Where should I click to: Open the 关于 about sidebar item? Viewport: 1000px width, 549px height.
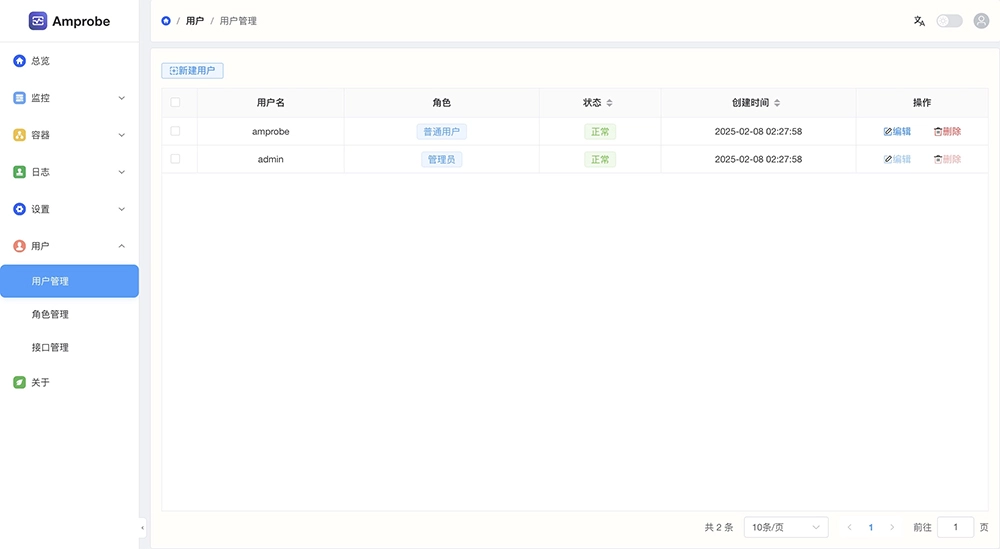pos(40,382)
